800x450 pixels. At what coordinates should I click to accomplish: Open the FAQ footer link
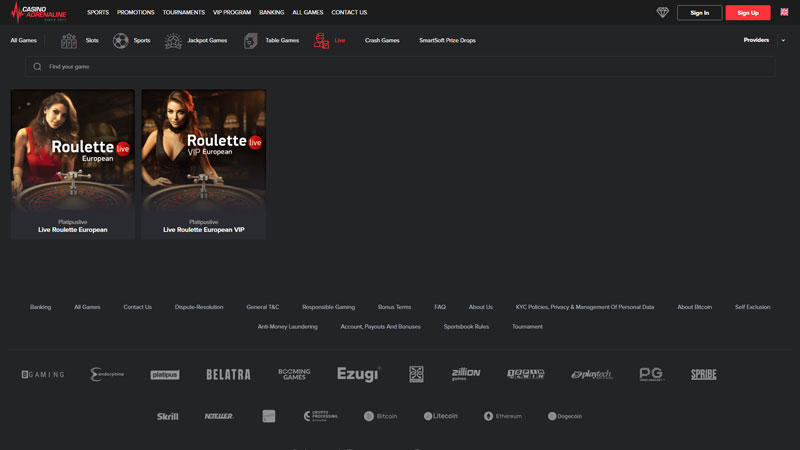pos(440,307)
